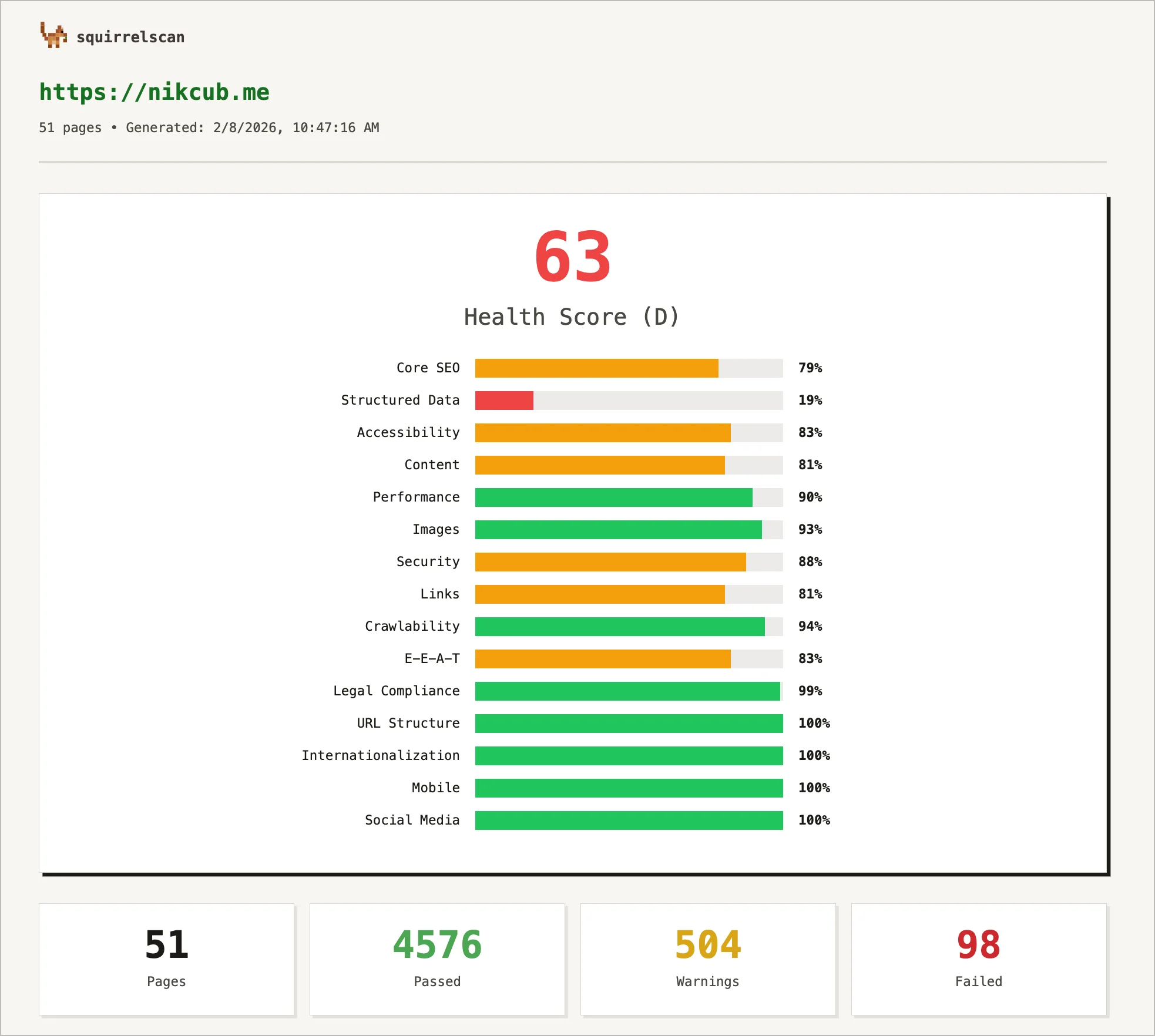Image resolution: width=1155 pixels, height=1036 pixels.
Task: Select the Security category label
Action: (x=428, y=561)
